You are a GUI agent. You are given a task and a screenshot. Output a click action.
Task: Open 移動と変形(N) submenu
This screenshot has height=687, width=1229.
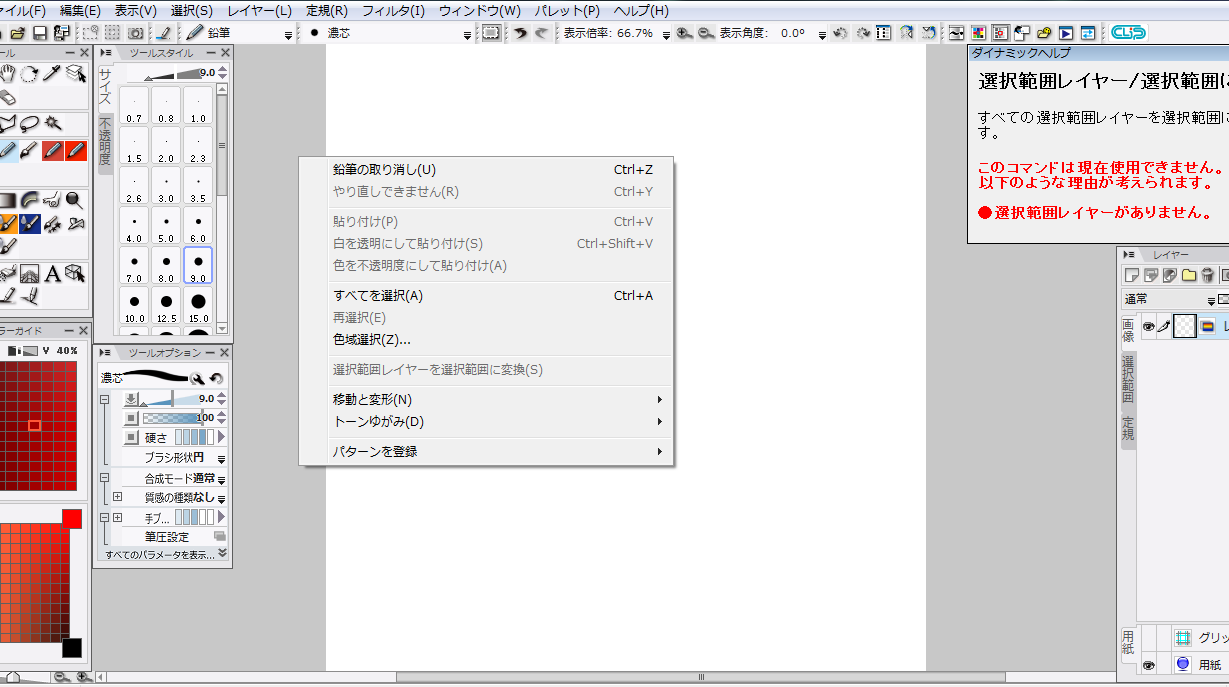coord(486,400)
